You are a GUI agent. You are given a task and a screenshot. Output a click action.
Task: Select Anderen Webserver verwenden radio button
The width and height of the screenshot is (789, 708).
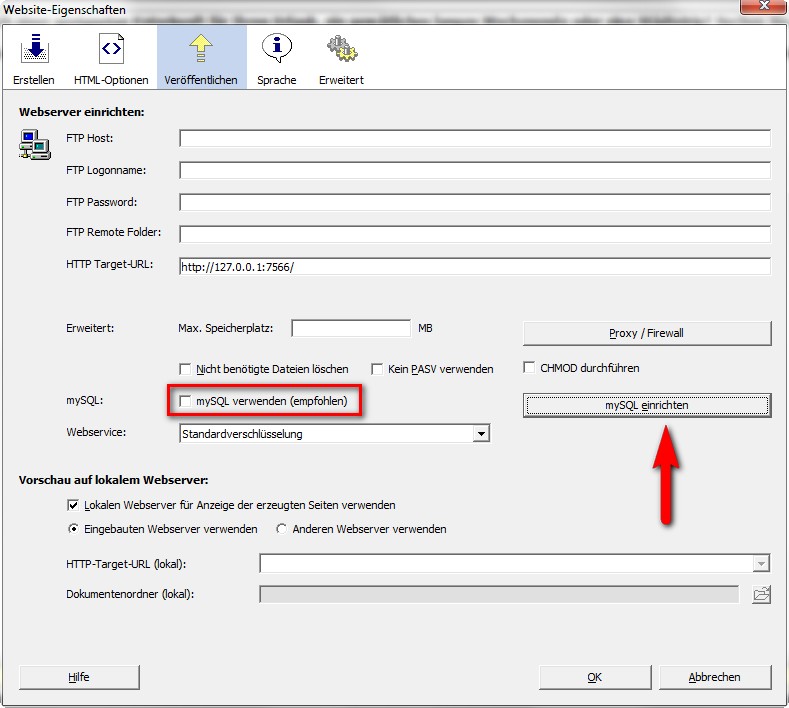282,529
